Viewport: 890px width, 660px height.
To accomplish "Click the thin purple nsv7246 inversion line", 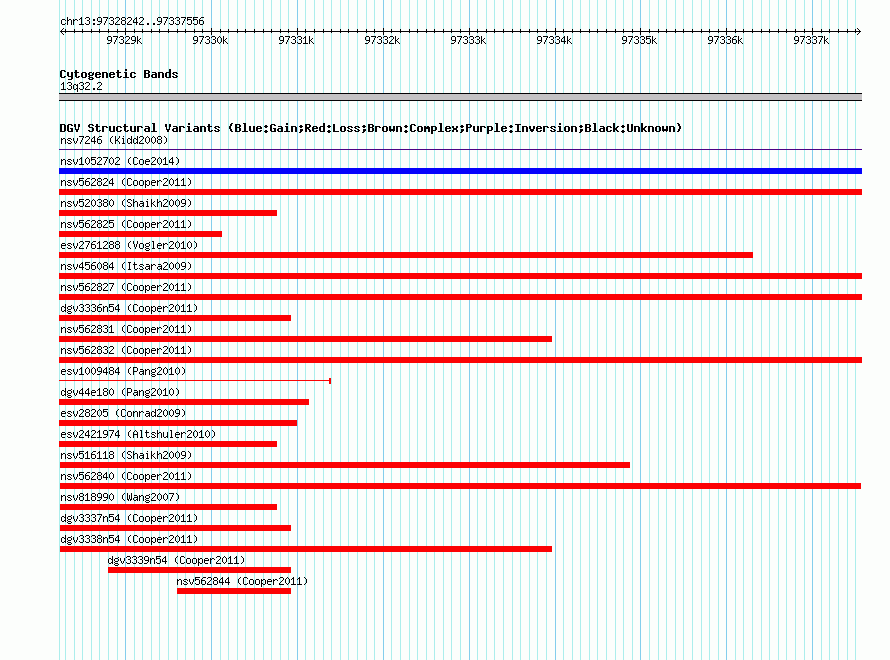I will pyautogui.click(x=460, y=150).
